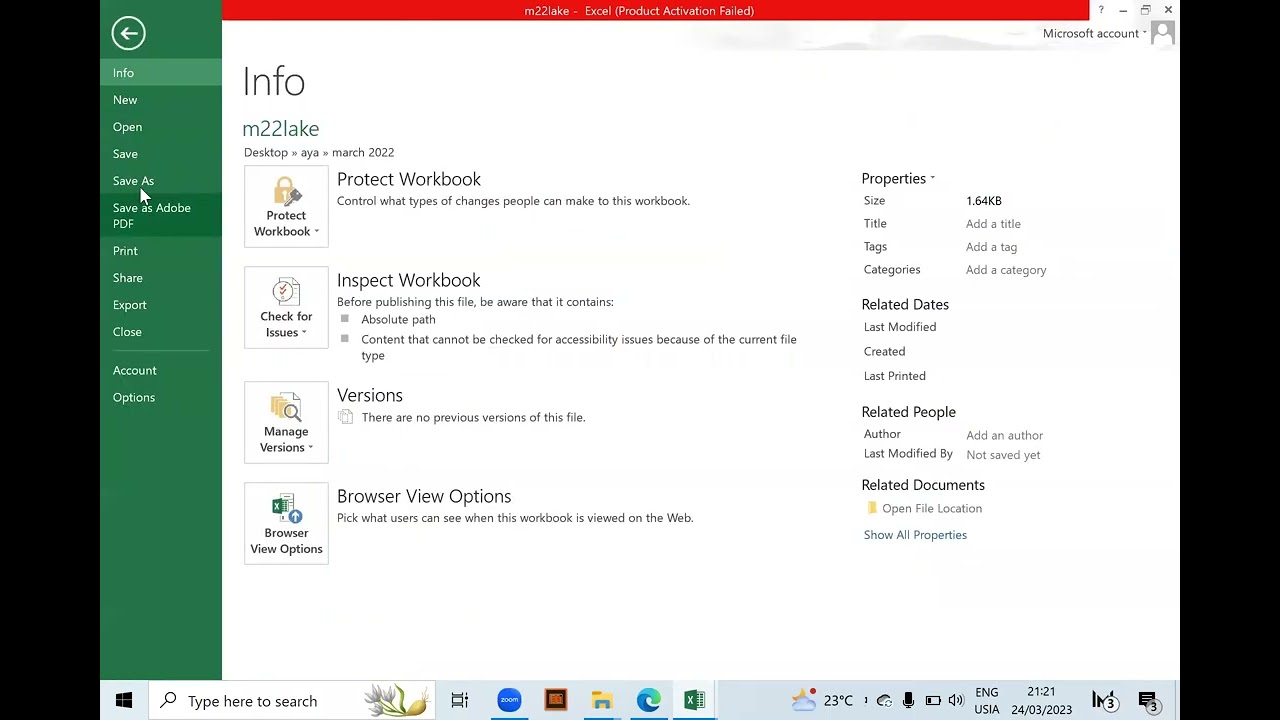Open the Share page

tap(161, 278)
